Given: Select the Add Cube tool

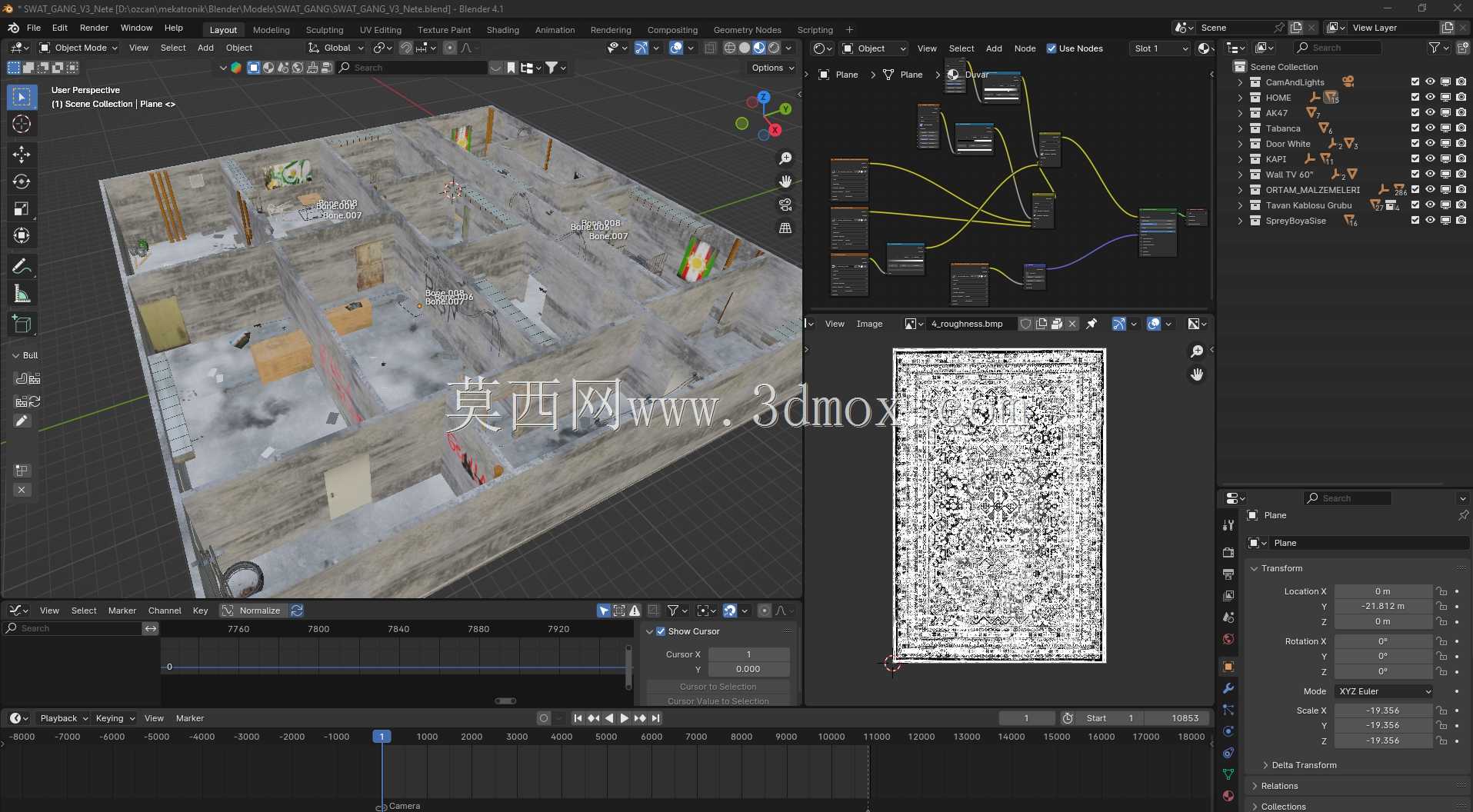Looking at the screenshot, I should 22,324.
